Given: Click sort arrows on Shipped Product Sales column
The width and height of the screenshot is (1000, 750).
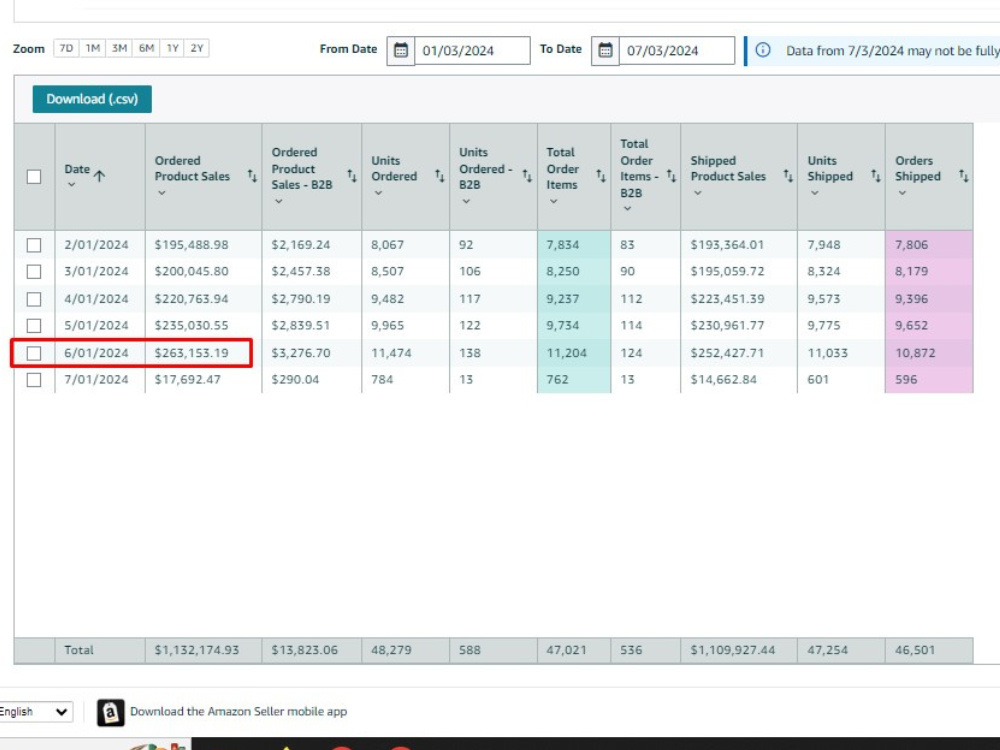Looking at the screenshot, I should [x=788, y=176].
